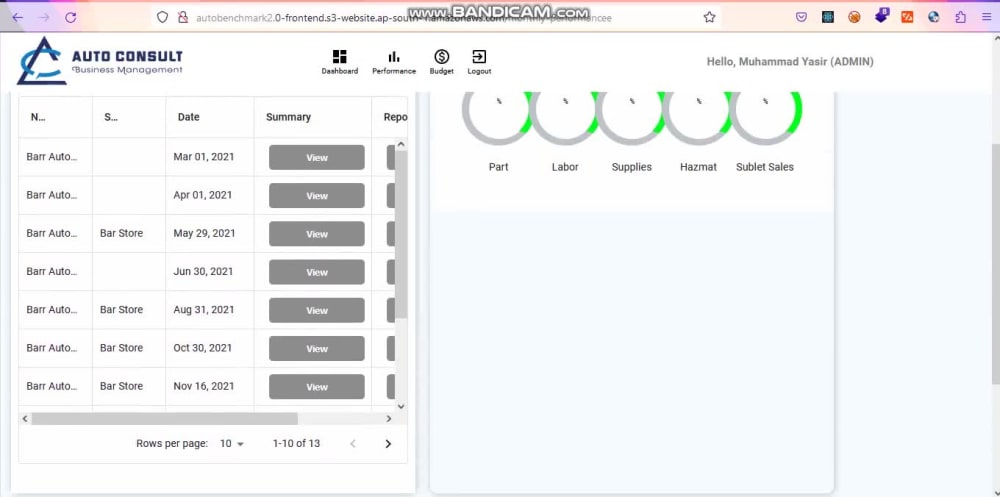Click the Part percentage gauge
1000x497 pixels.
pos(499,110)
